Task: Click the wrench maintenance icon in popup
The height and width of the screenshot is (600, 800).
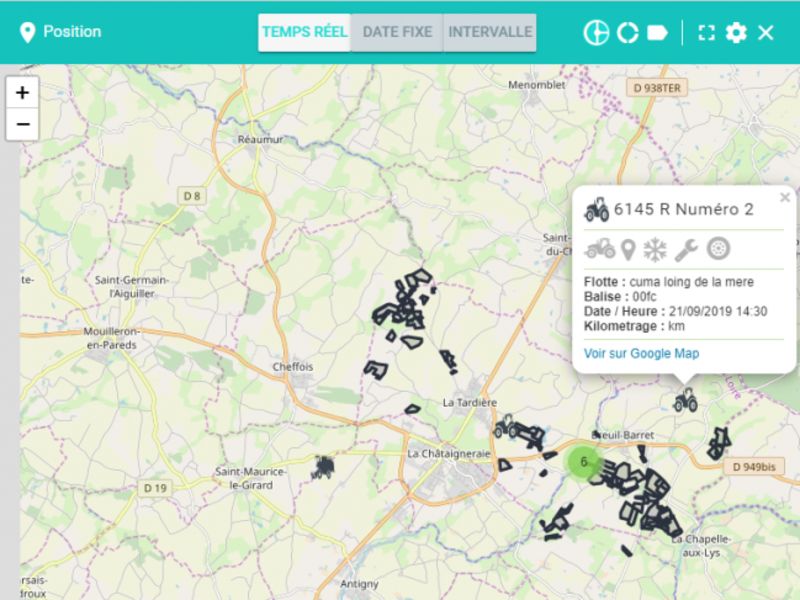Action: click(x=686, y=250)
